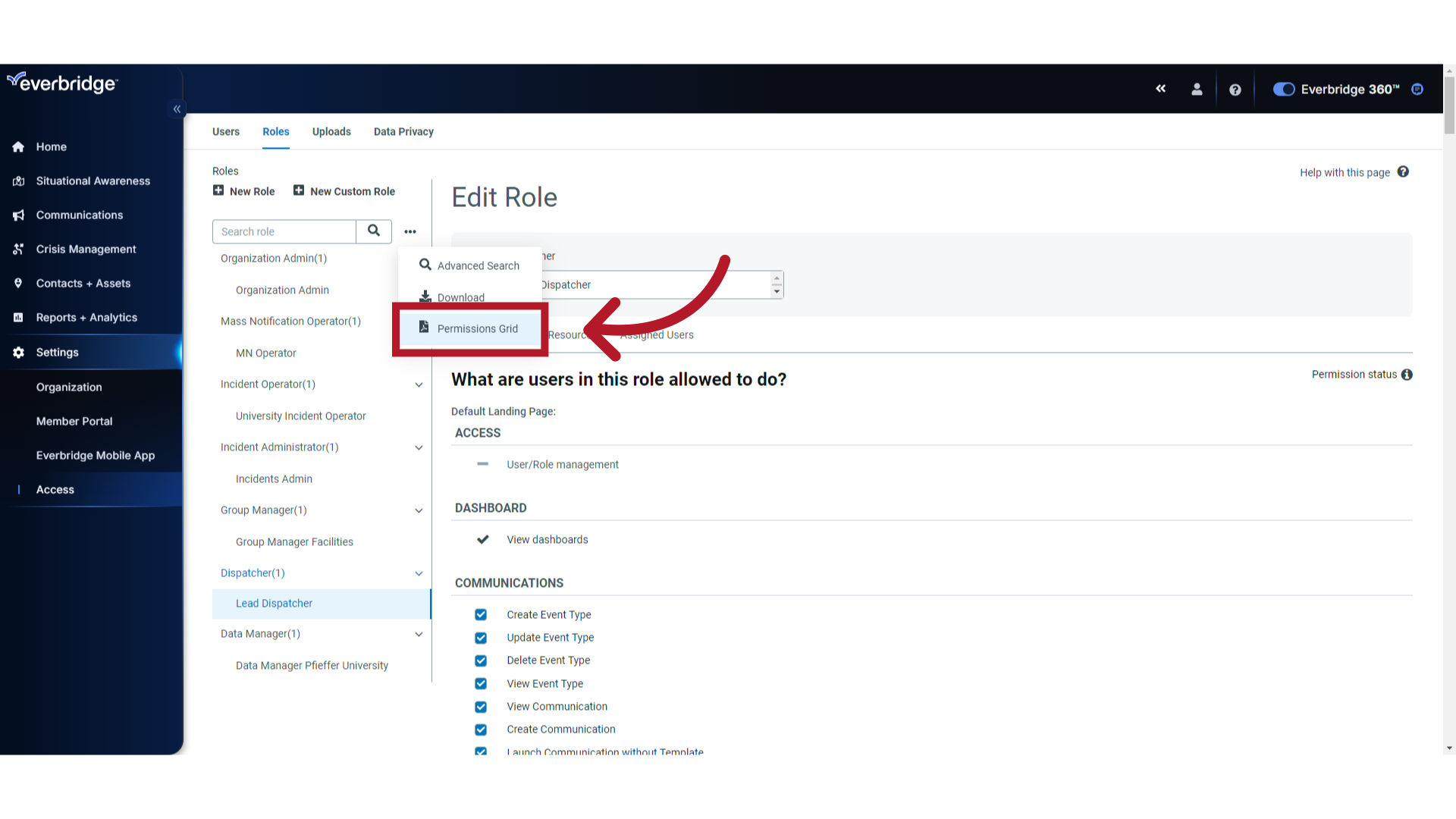1456x819 pixels.
Task: Click the search magnifier icon
Action: [x=373, y=230]
